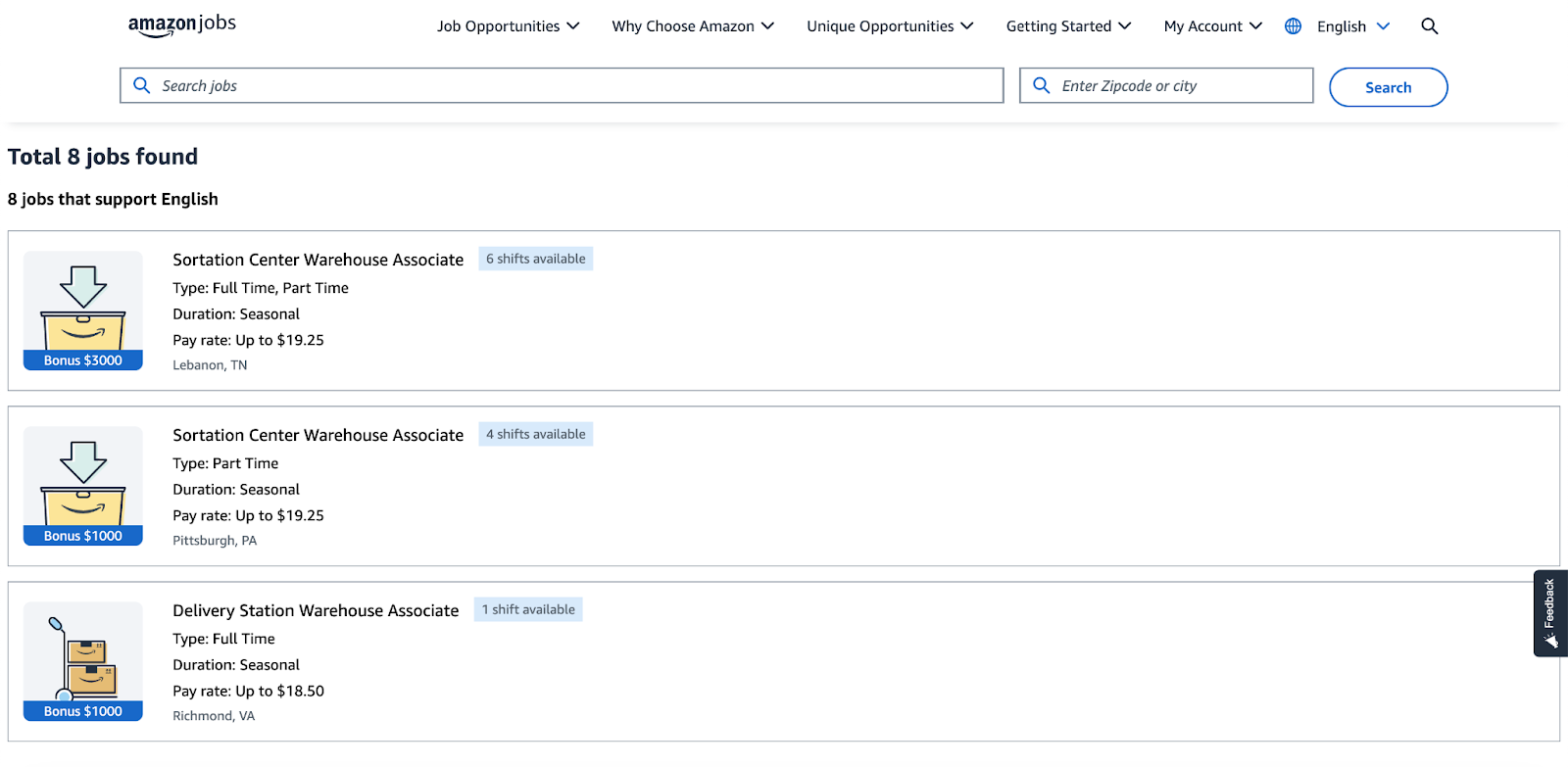1568x767 pixels.
Task: Open Delivery Station Warehouse Associate job title
Action: click(316, 610)
